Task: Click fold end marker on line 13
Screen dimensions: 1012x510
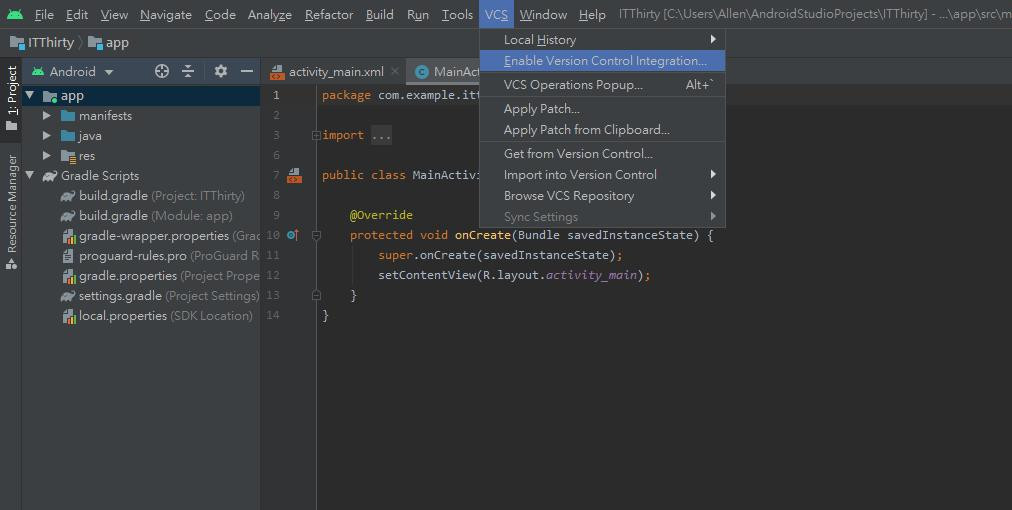Action: click(x=316, y=295)
